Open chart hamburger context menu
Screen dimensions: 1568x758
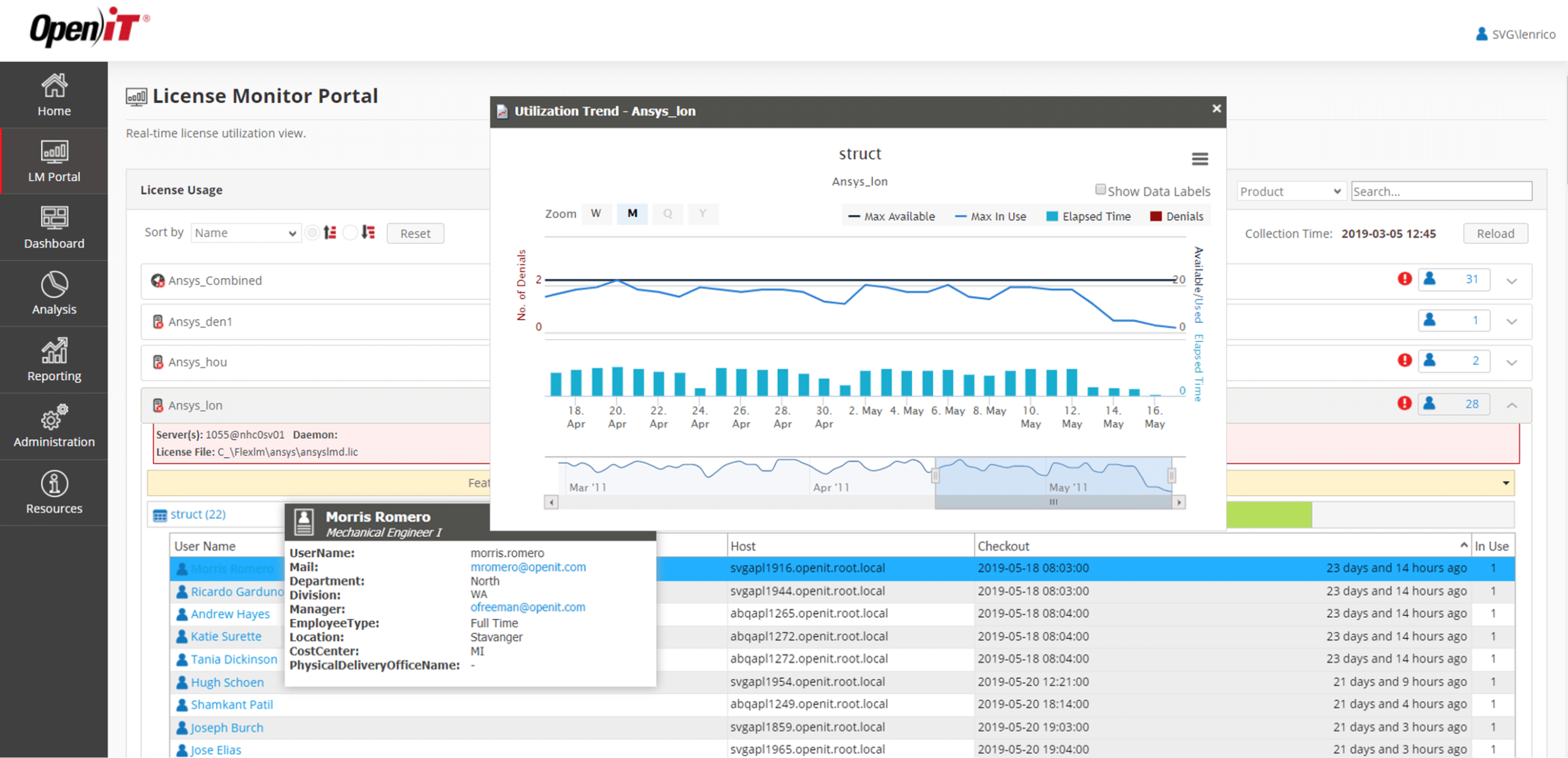(1200, 159)
